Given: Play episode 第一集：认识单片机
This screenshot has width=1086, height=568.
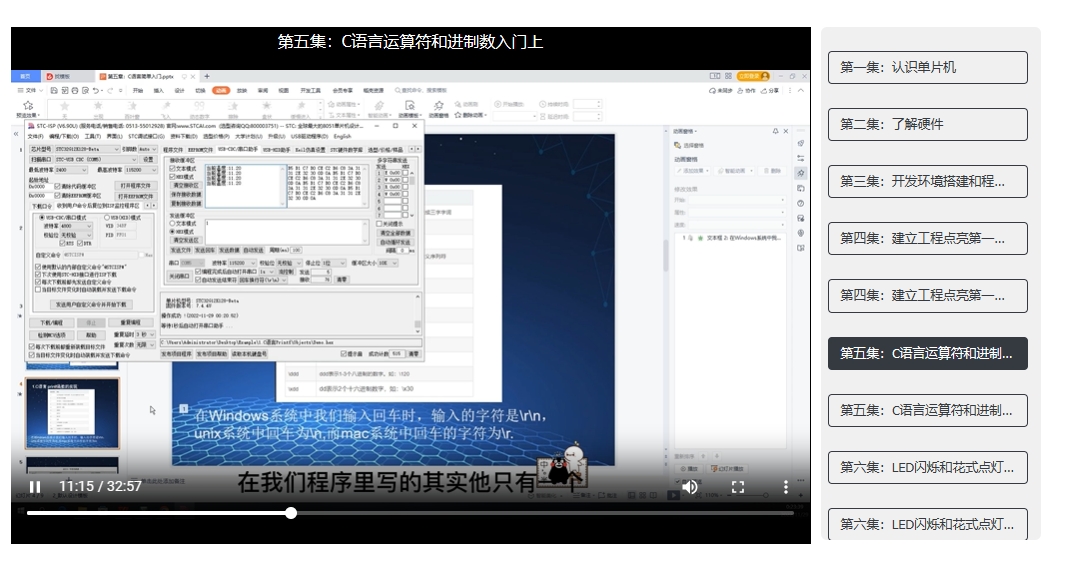Looking at the screenshot, I should point(927,67).
